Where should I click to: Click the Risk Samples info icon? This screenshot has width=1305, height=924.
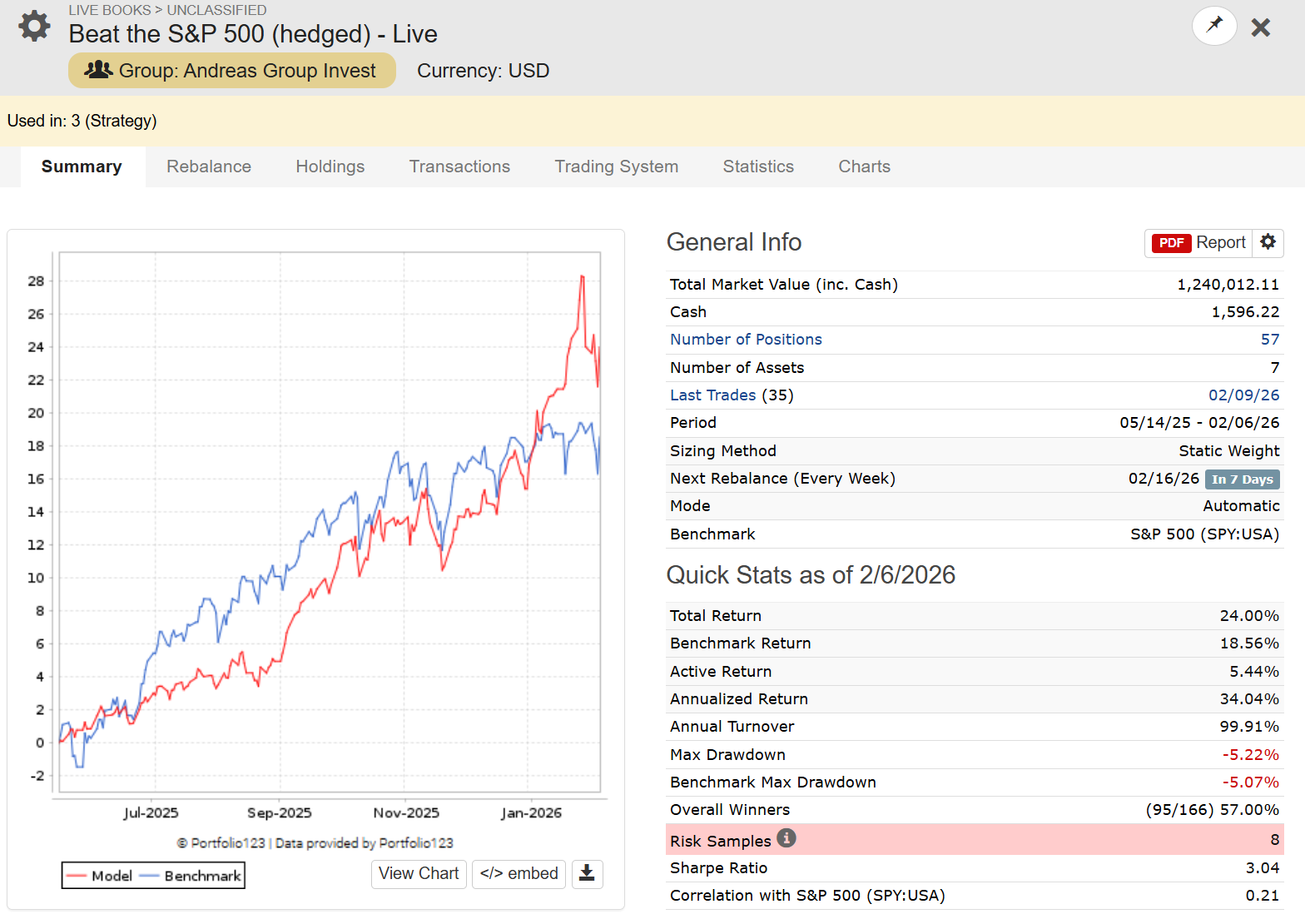[x=786, y=838]
